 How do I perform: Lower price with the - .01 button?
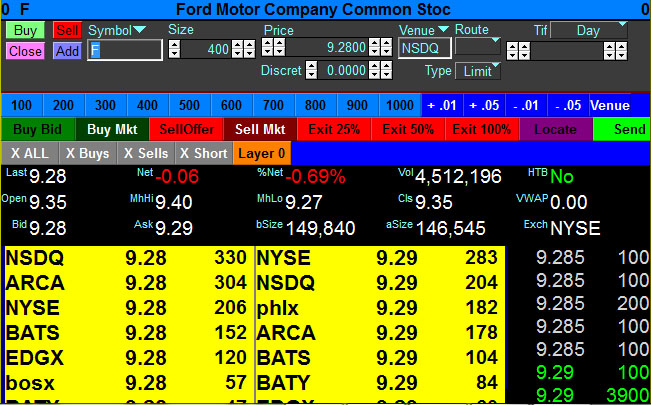click(x=526, y=105)
